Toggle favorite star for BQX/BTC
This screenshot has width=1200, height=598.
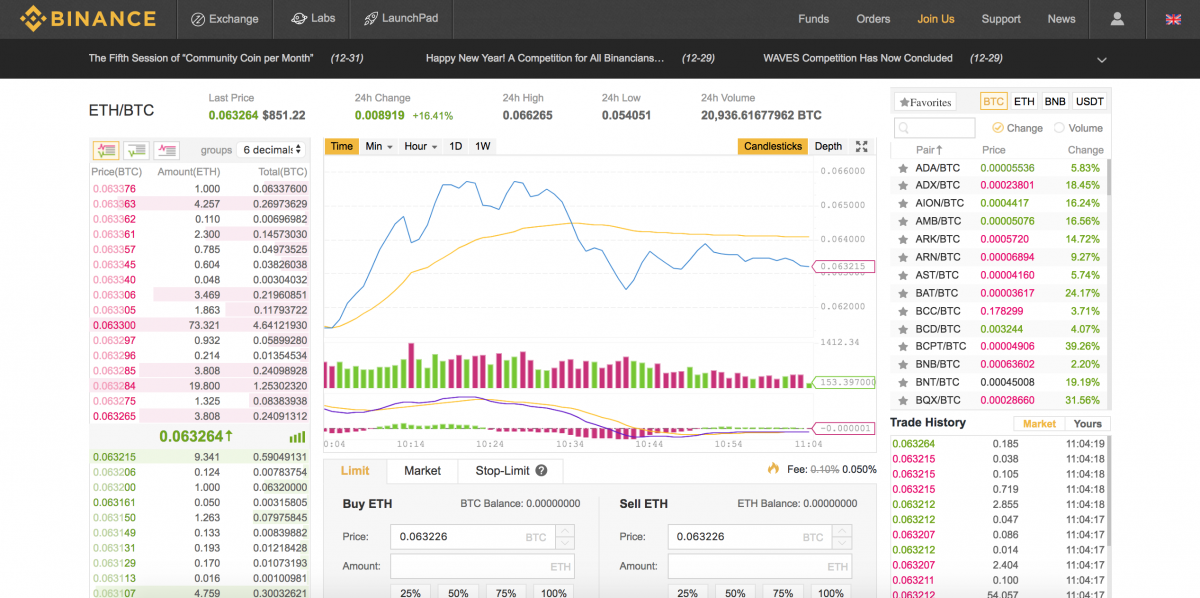coord(903,400)
